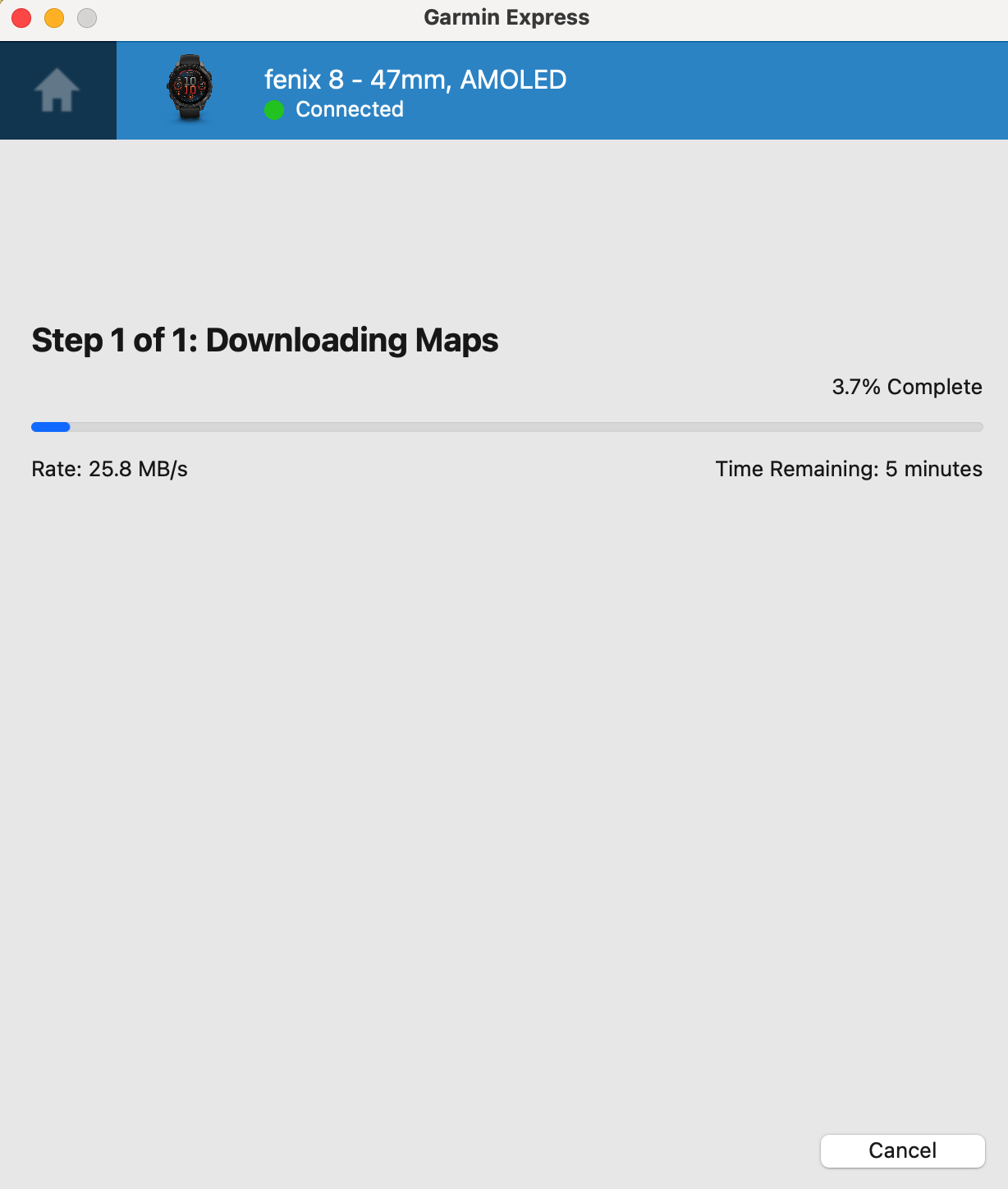Viewport: 1008px width, 1189px height.
Task: Click the Step 1 of 1: Downloading Maps heading
Action: coord(265,340)
